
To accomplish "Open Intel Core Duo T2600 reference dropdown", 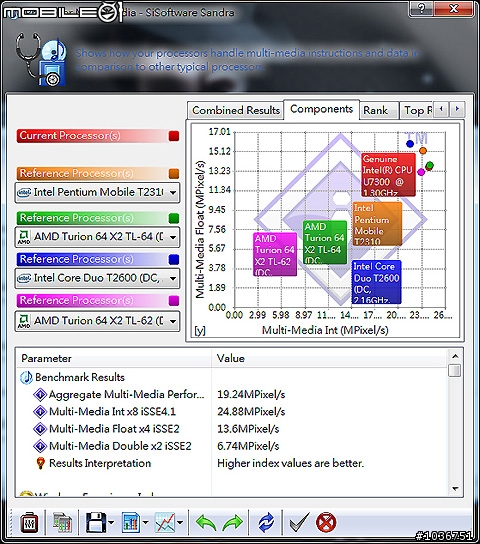I will click(97, 278).
